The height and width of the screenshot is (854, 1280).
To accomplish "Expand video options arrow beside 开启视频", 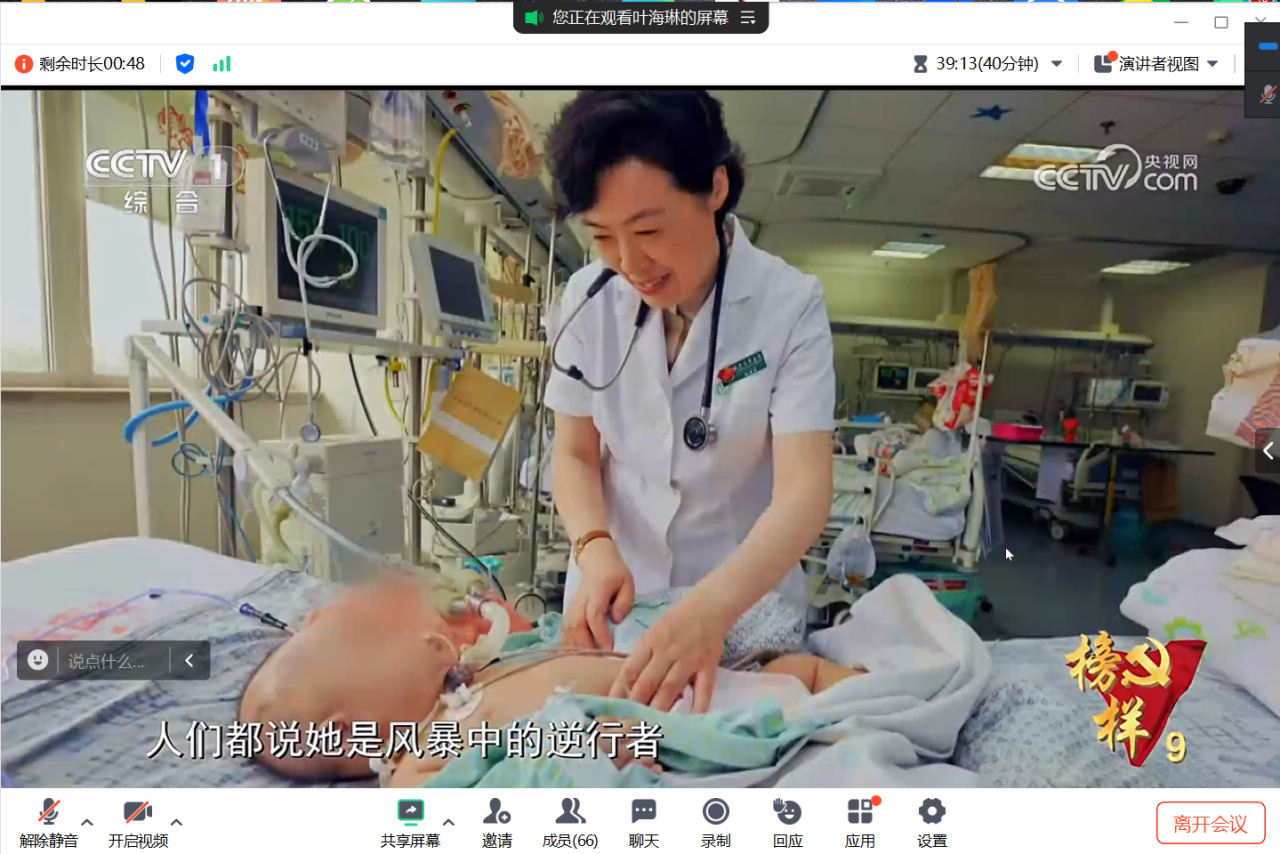I will click(177, 822).
